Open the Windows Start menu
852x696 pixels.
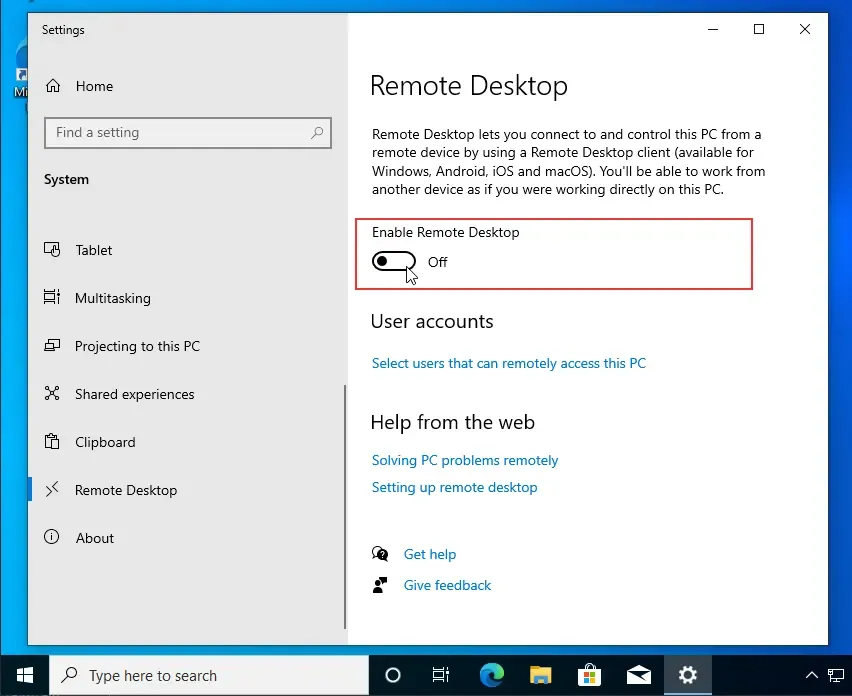pyautogui.click(x=24, y=675)
